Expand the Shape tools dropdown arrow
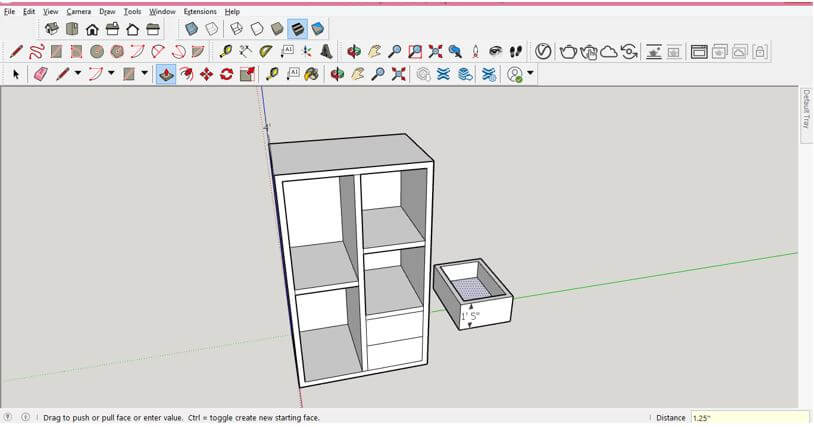This screenshot has height=427, width=814. pyautogui.click(x=145, y=73)
